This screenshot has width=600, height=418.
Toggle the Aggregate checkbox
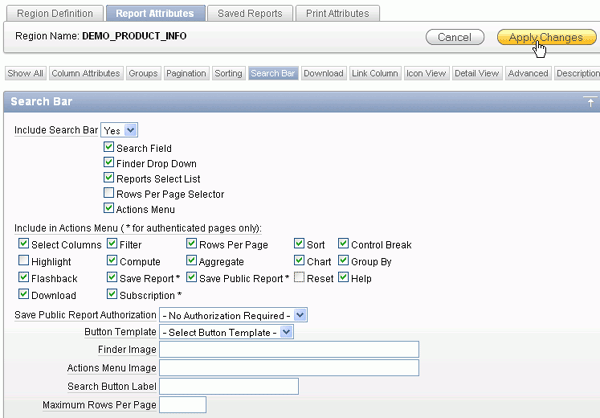[191, 260]
